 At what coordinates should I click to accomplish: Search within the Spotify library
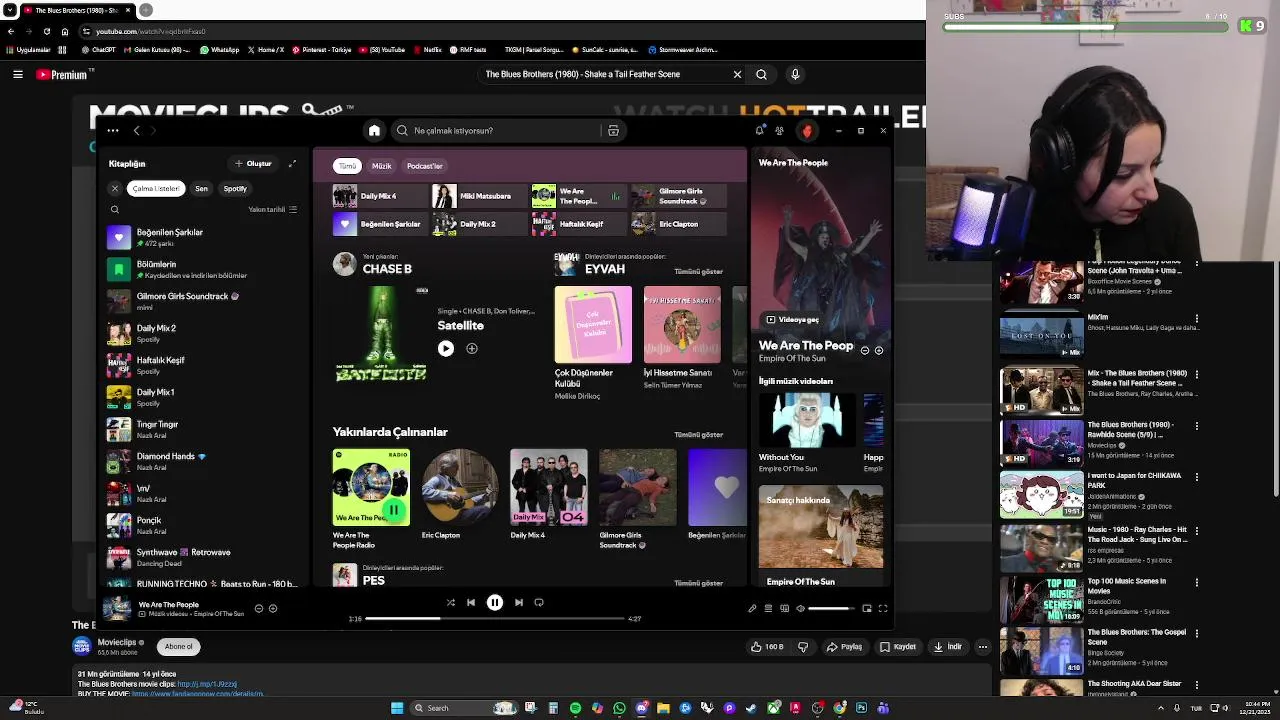pyautogui.click(x=115, y=210)
